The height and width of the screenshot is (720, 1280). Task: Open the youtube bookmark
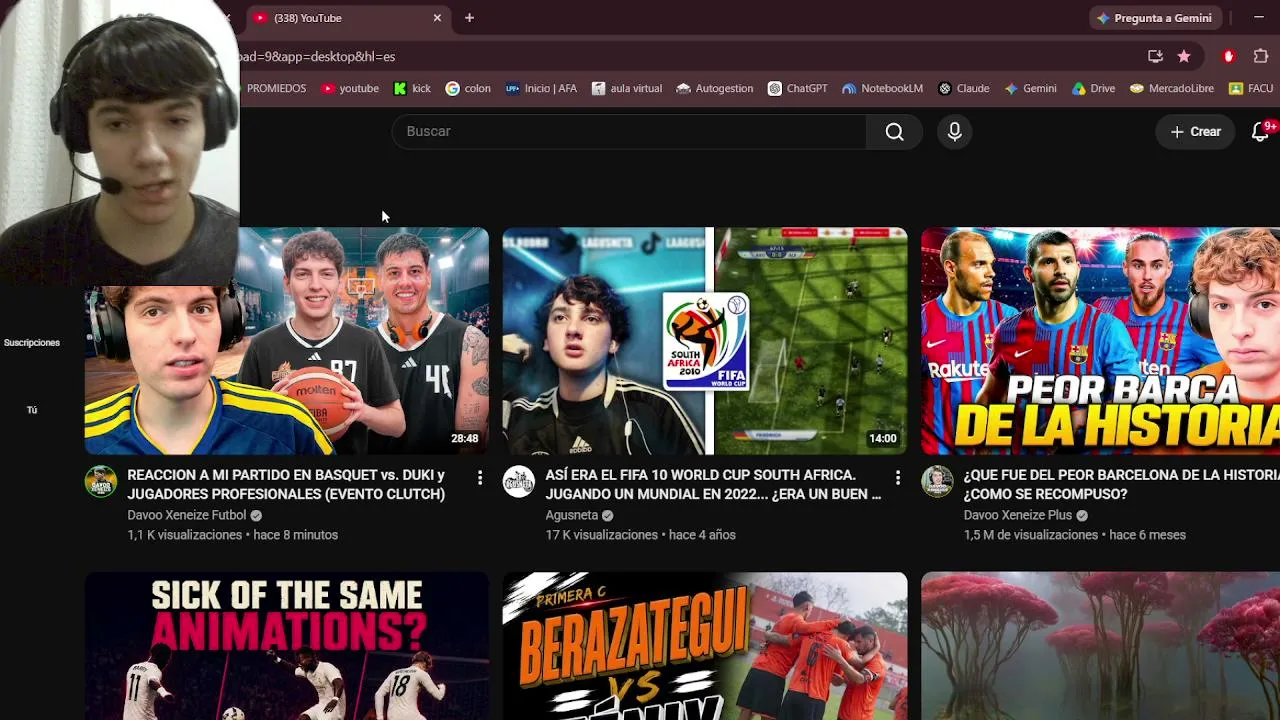click(350, 88)
